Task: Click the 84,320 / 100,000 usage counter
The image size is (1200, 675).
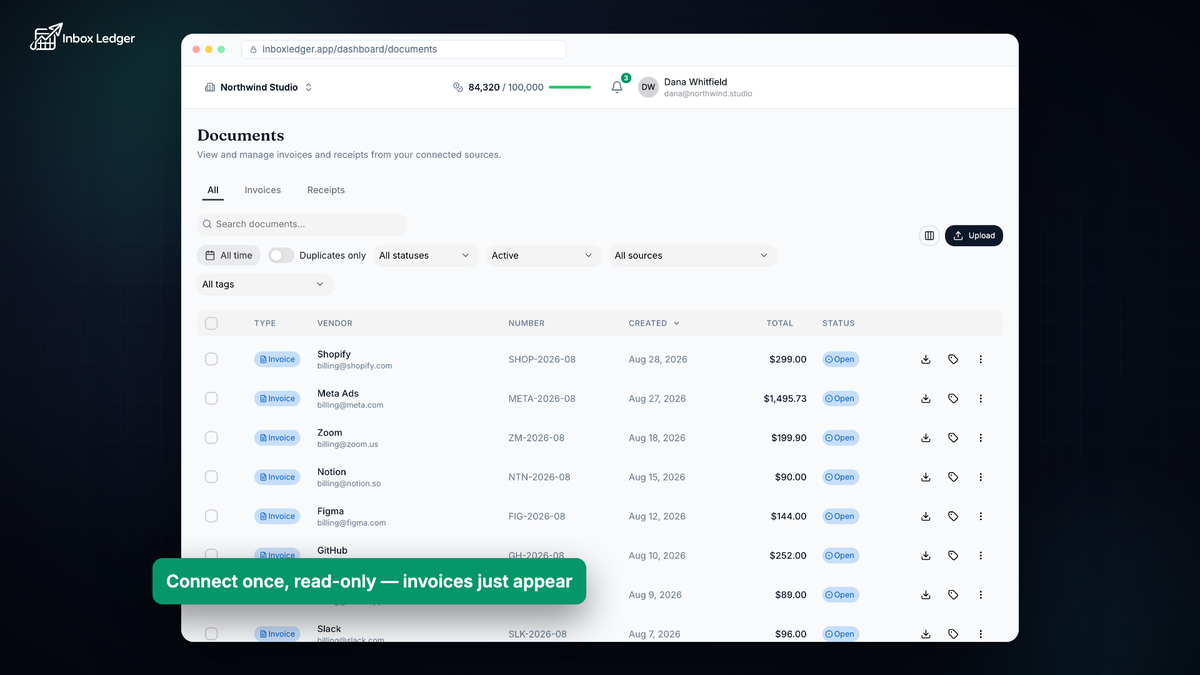Action: 506,87
